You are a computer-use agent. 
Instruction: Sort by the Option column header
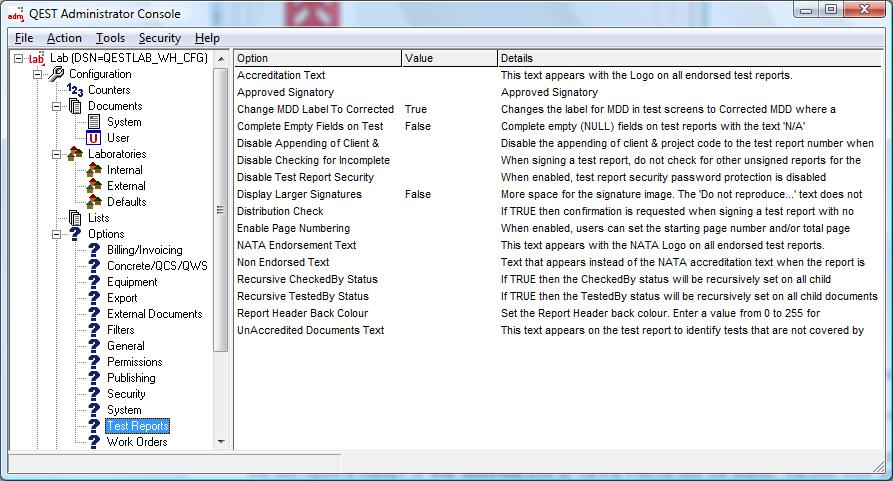coord(317,58)
